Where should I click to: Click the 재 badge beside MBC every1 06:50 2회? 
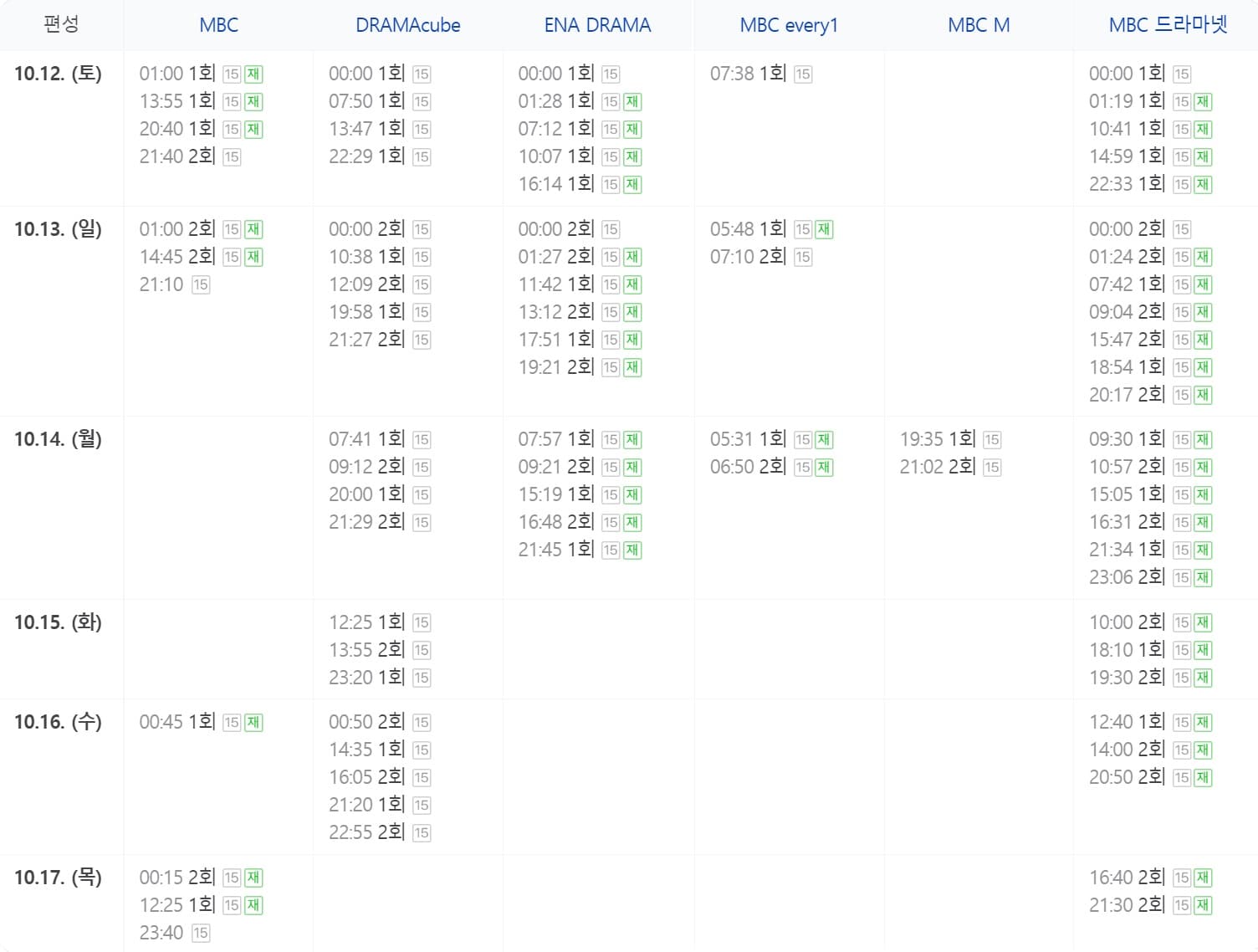pyautogui.click(x=824, y=467)
